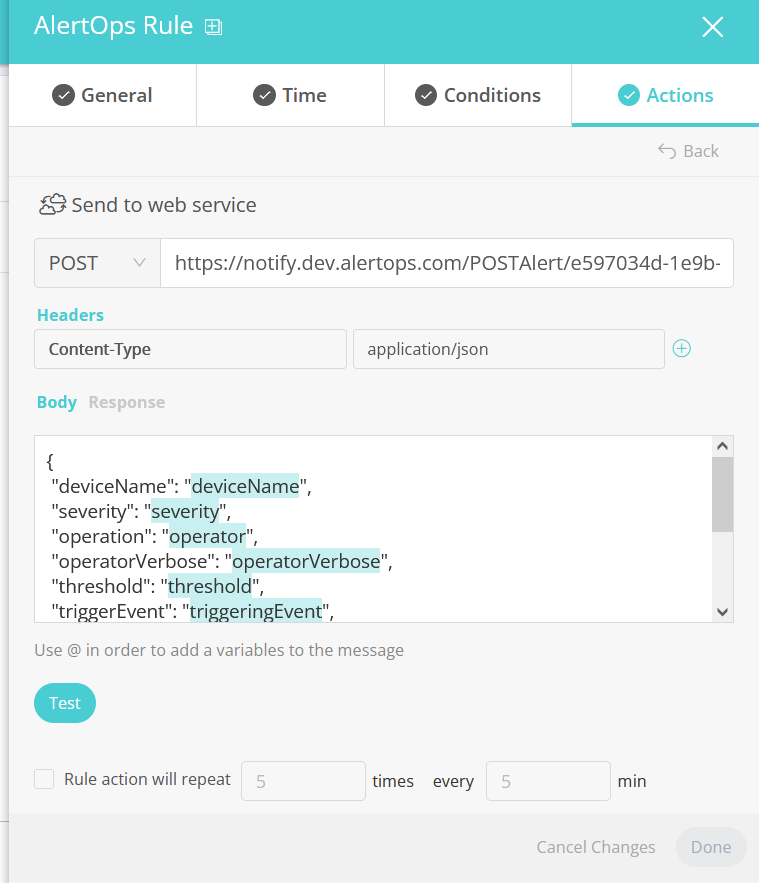Close the AlertOps Rule dialog
Viewport: 759px width, 883px height.
coord(712,27)
